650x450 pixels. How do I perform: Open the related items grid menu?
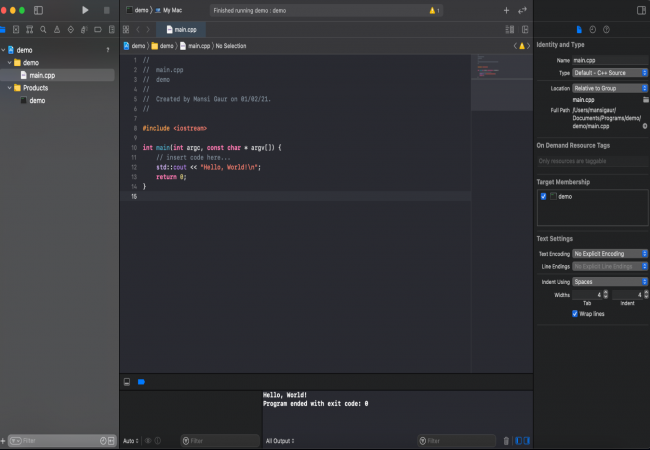pos(126,29)
